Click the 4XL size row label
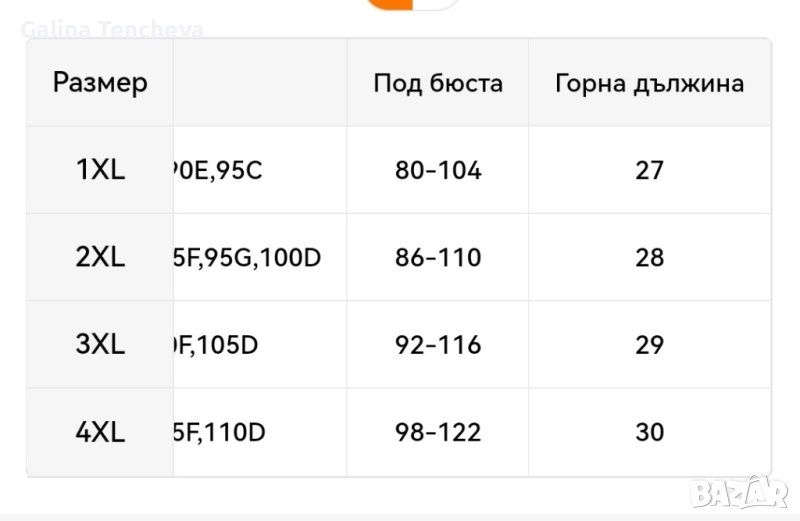 pos(100,433)
